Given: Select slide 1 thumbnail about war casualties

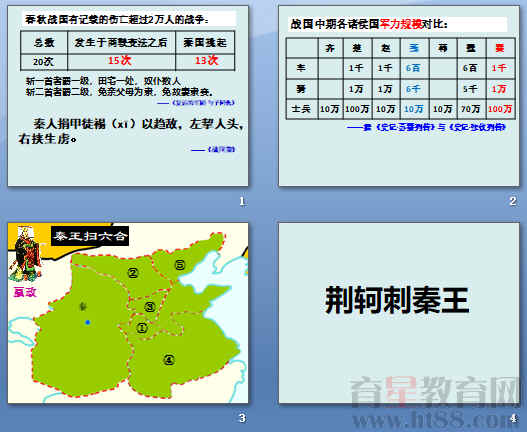Looking at the screenshot, I should (x=128, y=96).
